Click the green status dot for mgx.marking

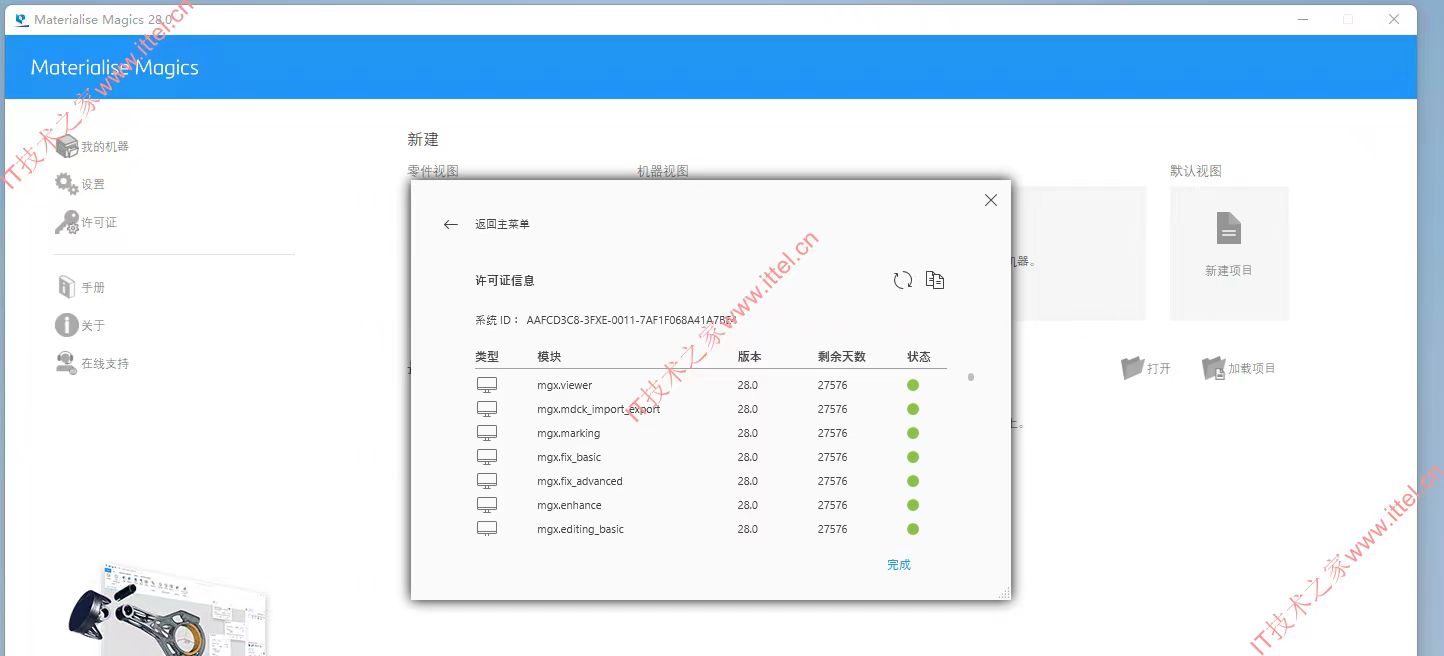click(x=913, y=433)
